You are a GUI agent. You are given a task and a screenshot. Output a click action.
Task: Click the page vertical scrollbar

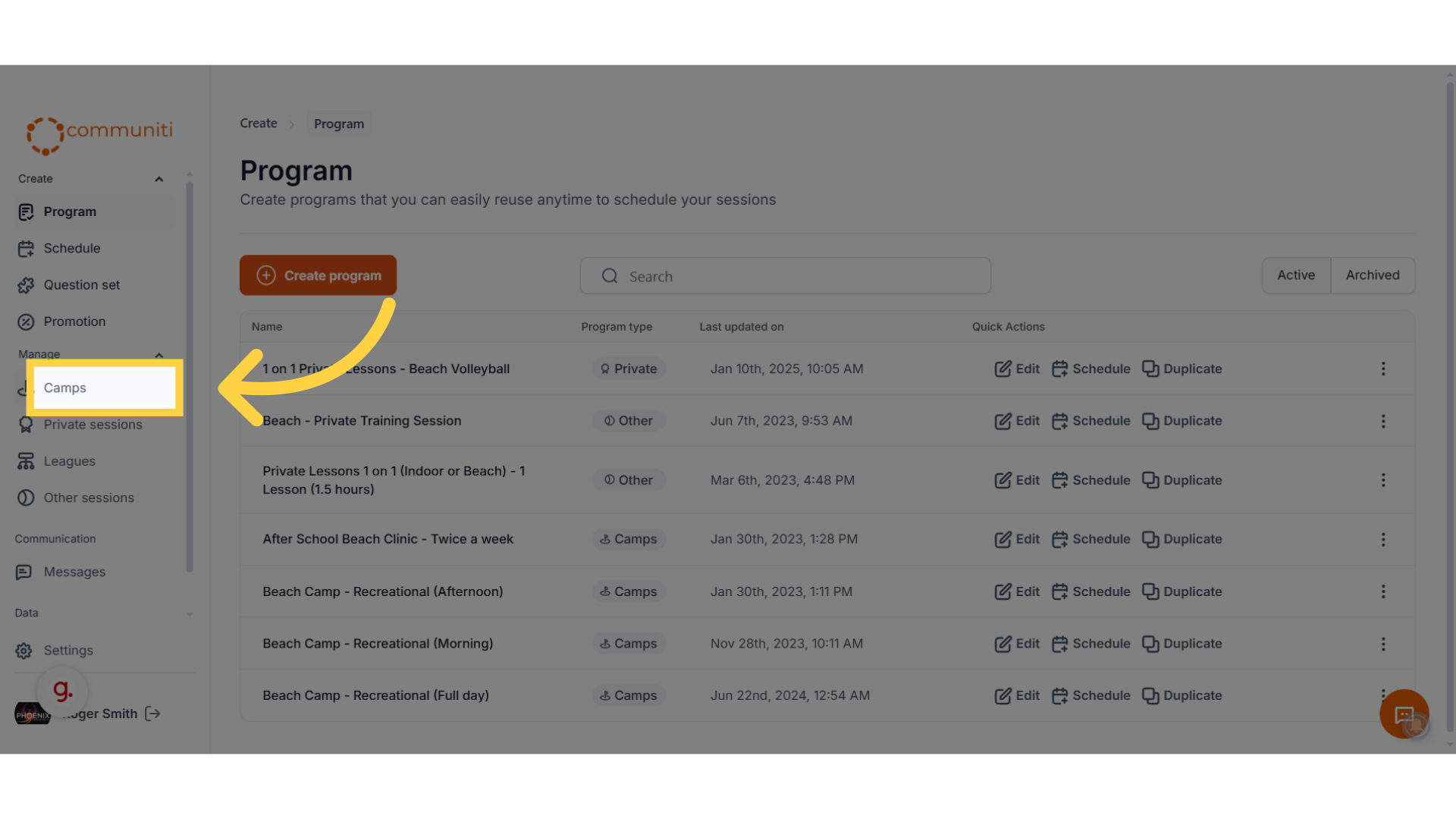[1450, 406]
